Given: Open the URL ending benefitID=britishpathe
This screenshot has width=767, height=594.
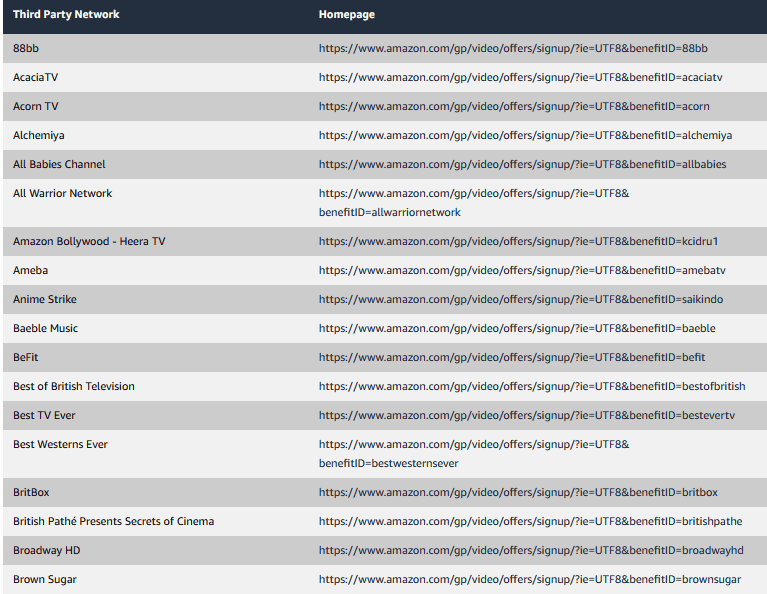Looking at the screenshot, I should tap(531, 521).
